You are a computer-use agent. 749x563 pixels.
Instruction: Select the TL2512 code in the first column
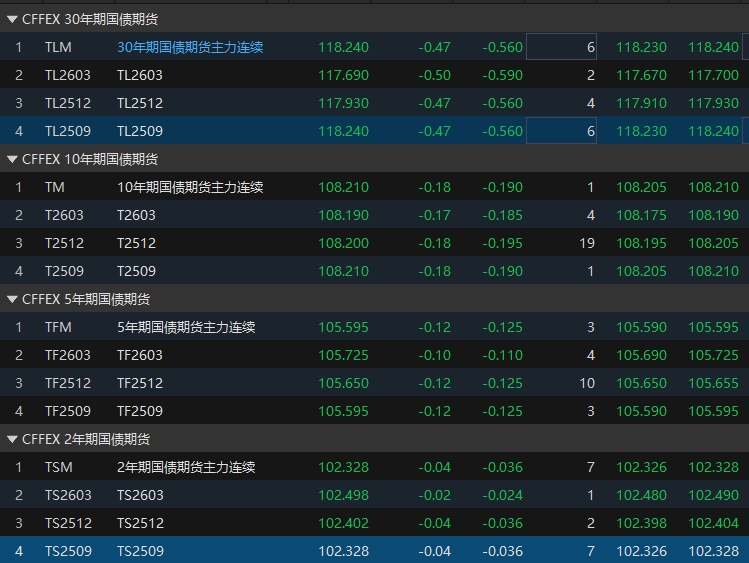click(68, 103)
